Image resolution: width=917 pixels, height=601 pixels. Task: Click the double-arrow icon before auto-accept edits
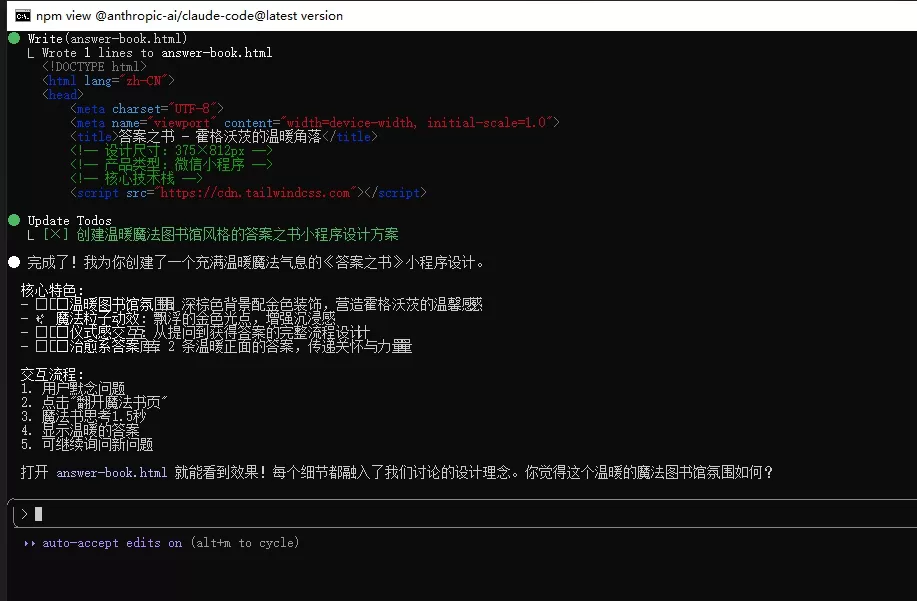pyautogui.click(x=29, y=543)
